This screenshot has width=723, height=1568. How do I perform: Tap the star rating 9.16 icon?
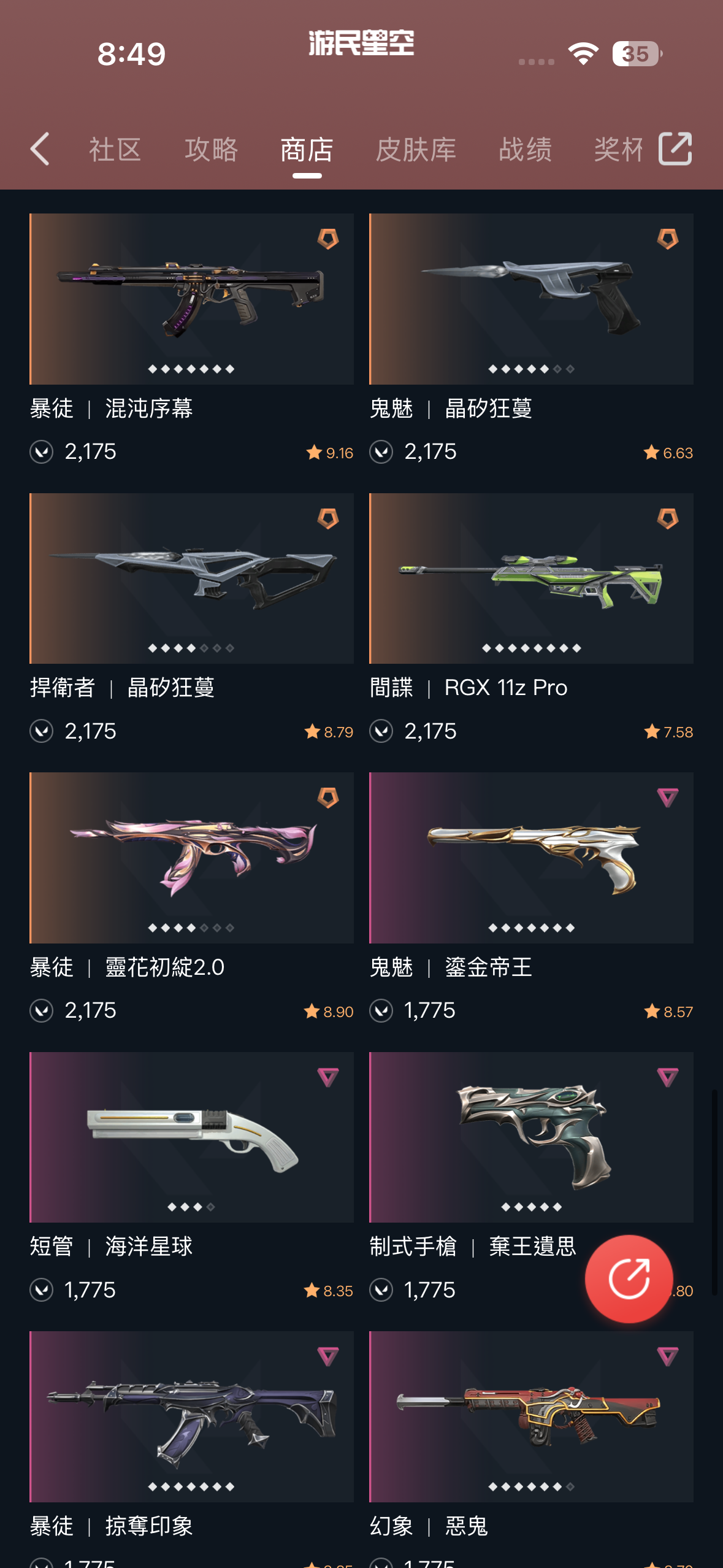pos(314,453)
